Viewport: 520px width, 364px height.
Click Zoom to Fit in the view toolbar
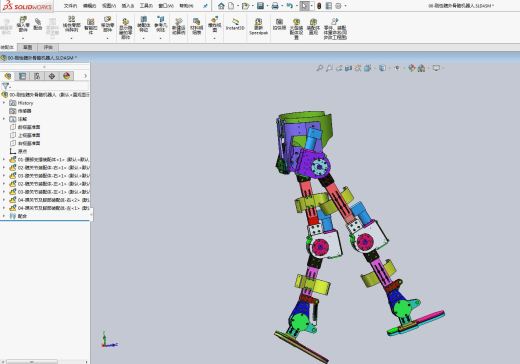[x=319, y=68]
